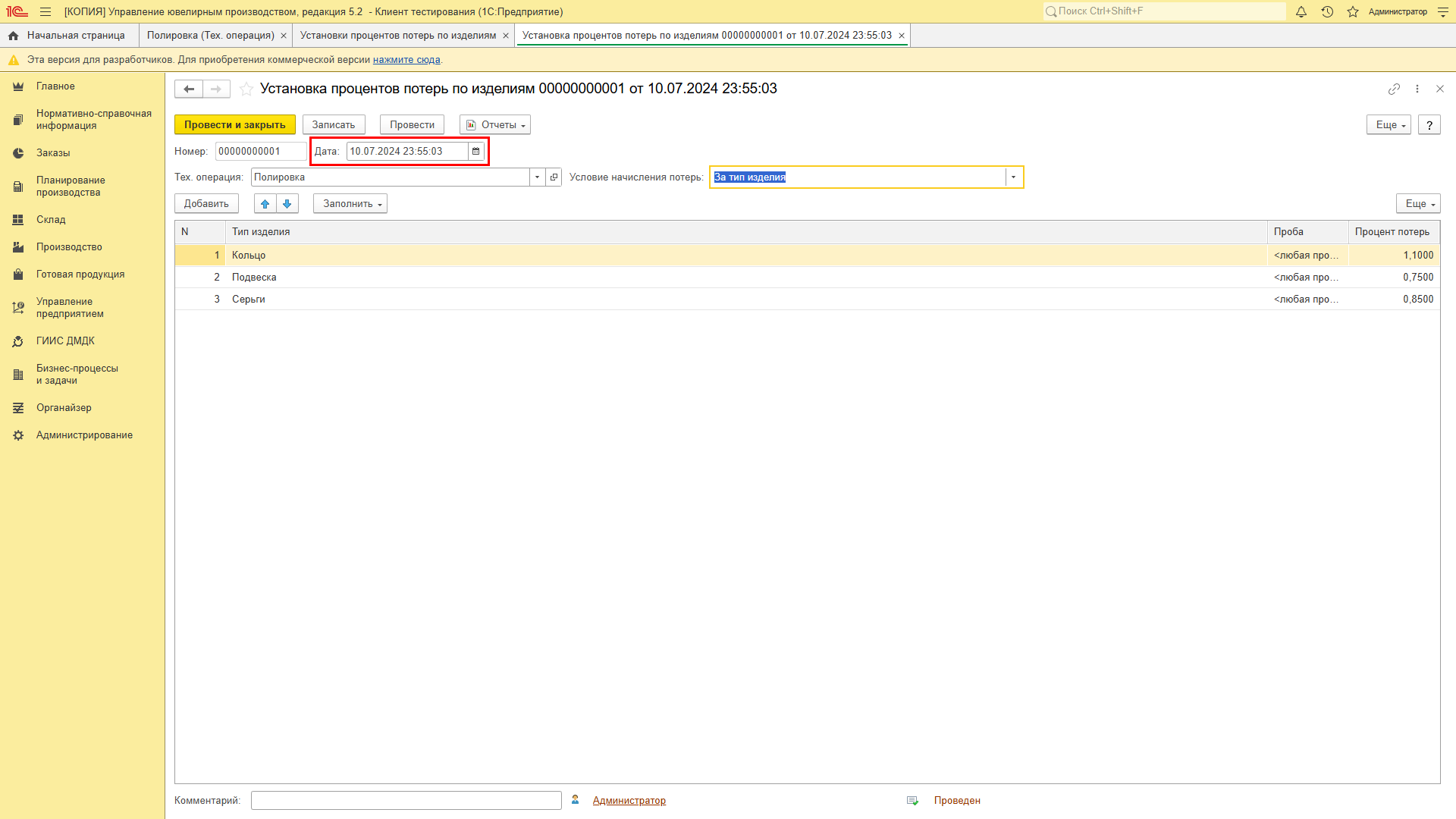Click the home icon of Начальная страница

tap(14, 36)
